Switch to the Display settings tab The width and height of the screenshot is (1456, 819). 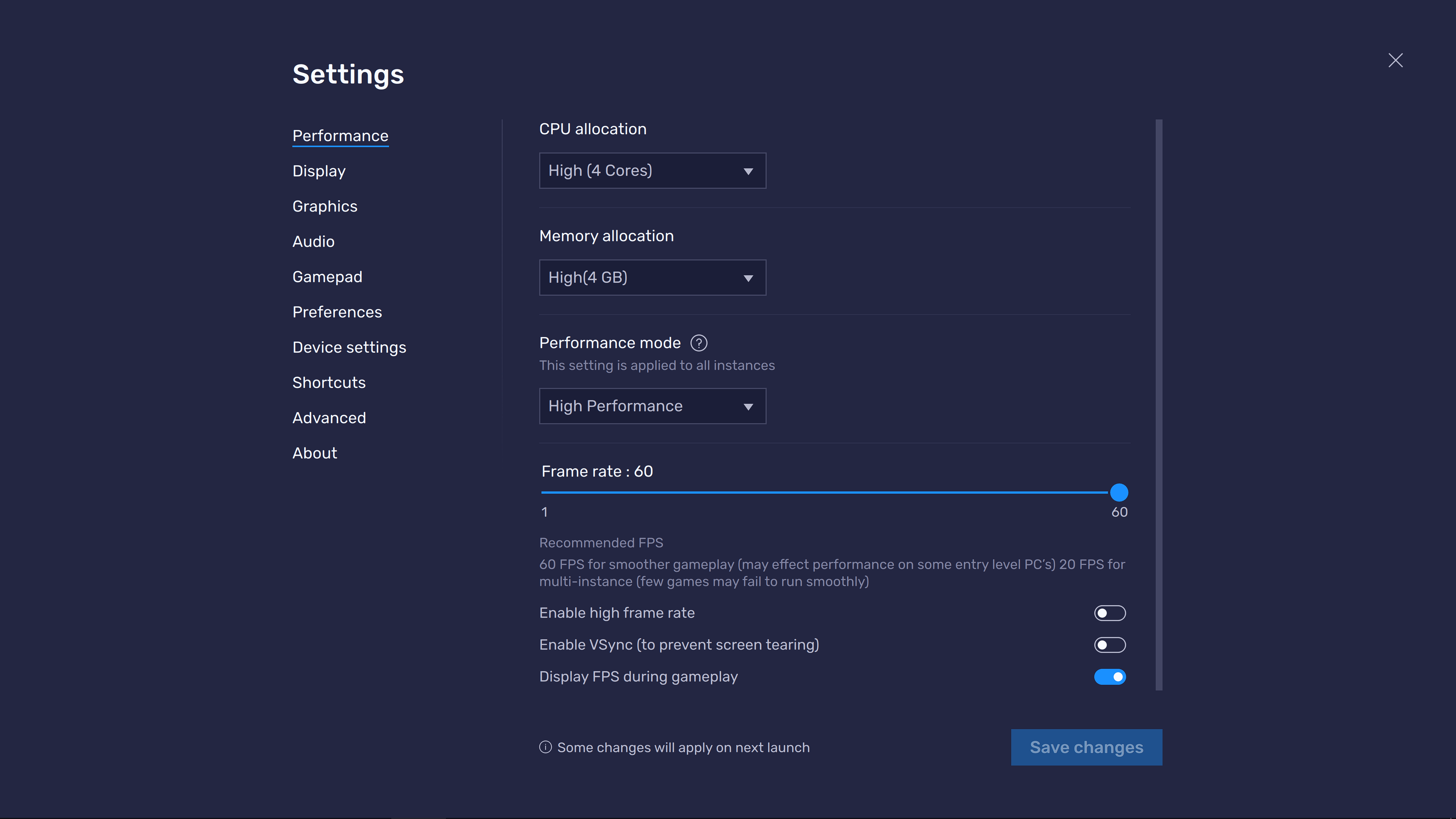[x=319, y=171]
